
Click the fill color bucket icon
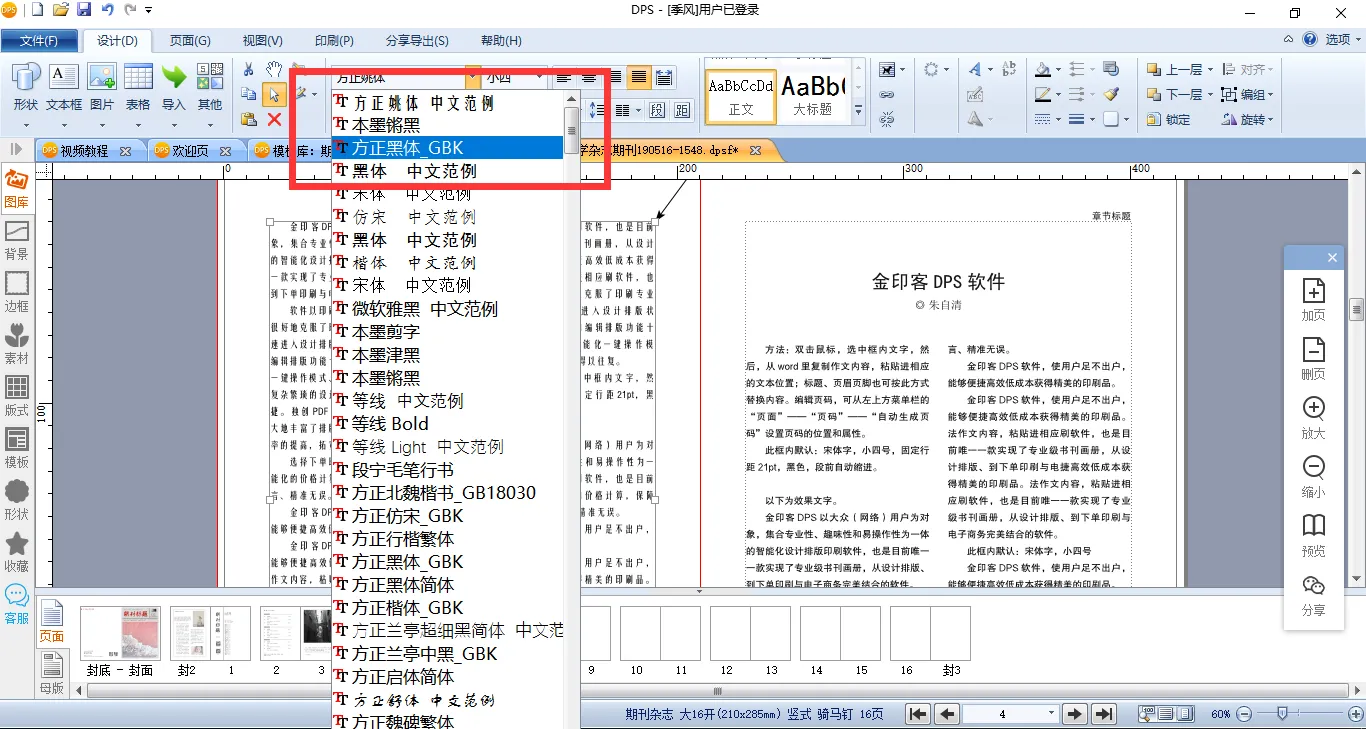point(1043,70)
